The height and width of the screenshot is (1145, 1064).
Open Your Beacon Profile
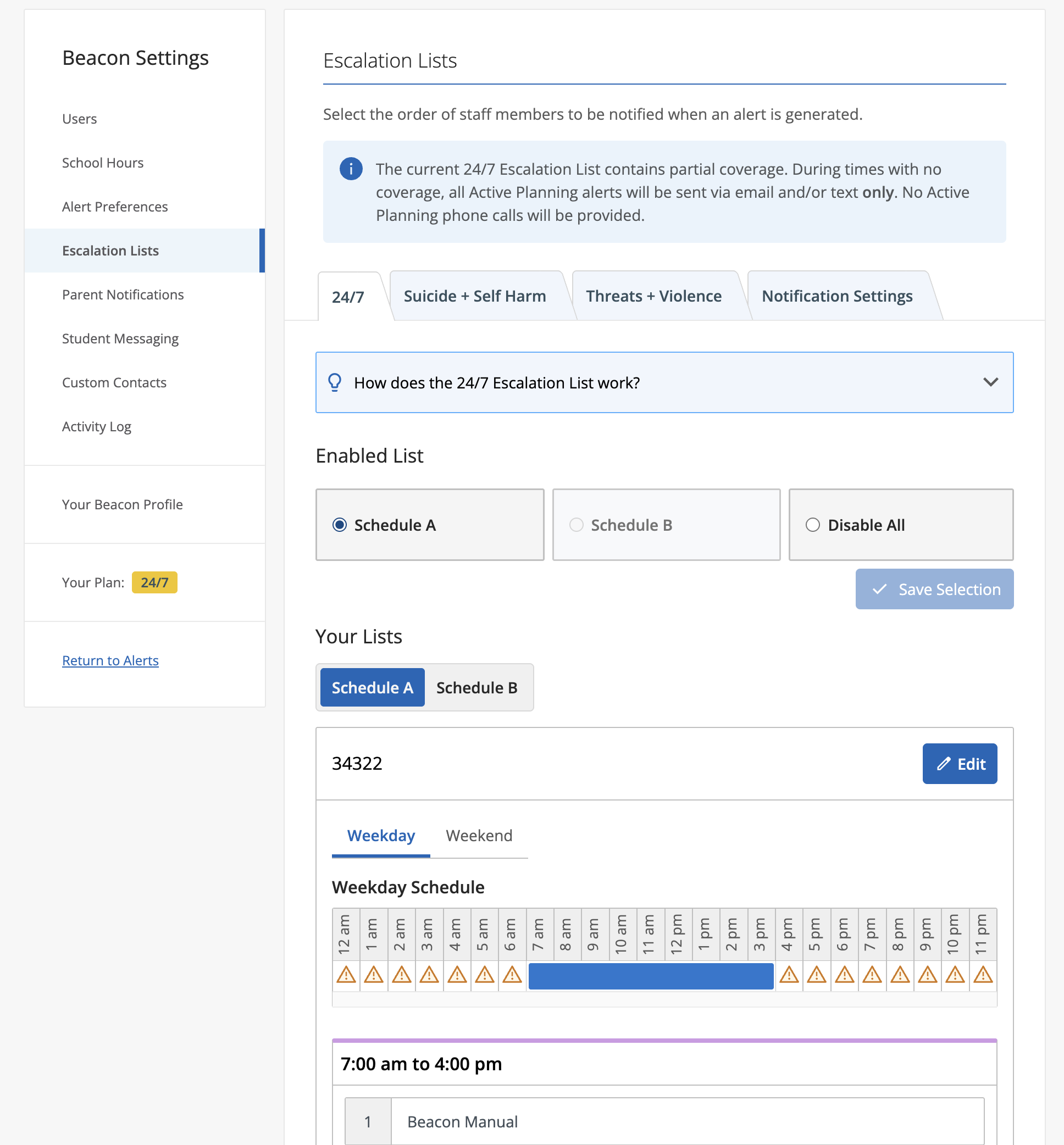123,504
